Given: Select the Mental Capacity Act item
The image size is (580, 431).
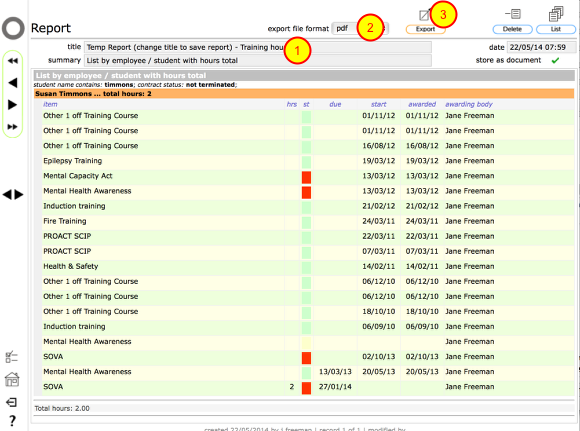Looking at the screenshot, I should [x=78, y=176].
